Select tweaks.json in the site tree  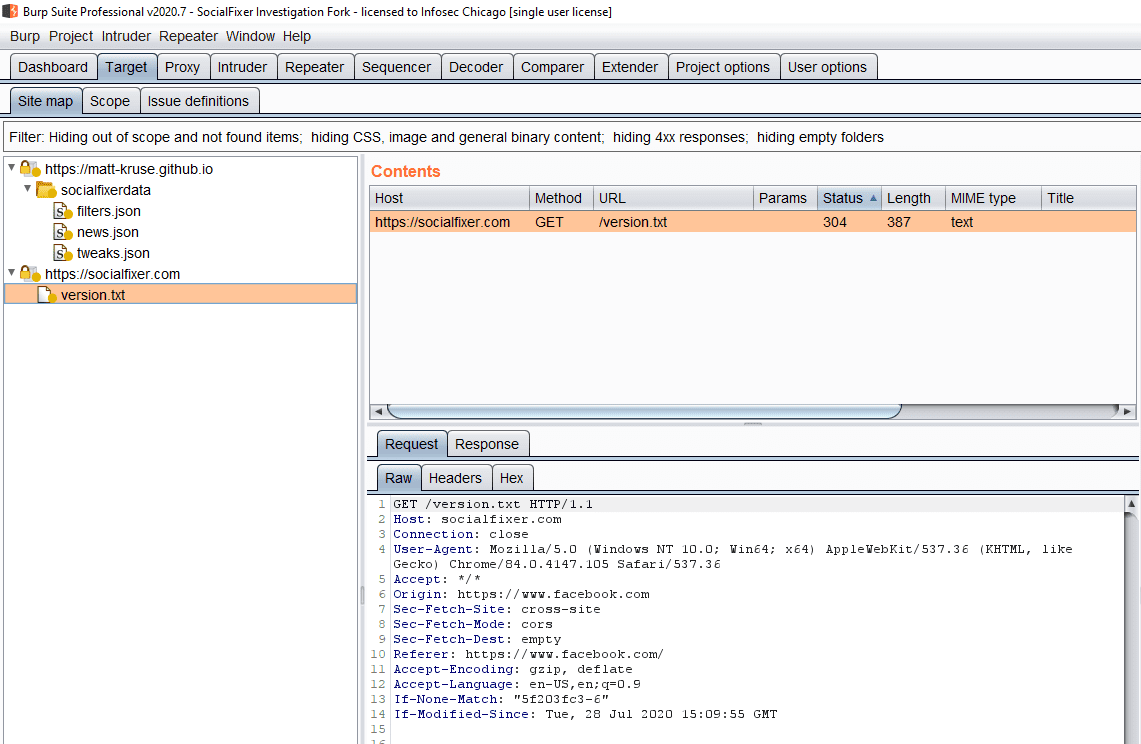tap(114, 253)
